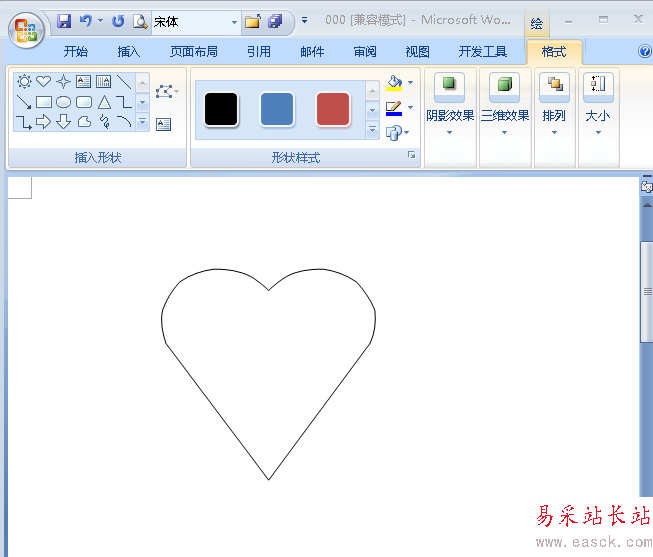Switch to the 引用 tab

(259, 52)
